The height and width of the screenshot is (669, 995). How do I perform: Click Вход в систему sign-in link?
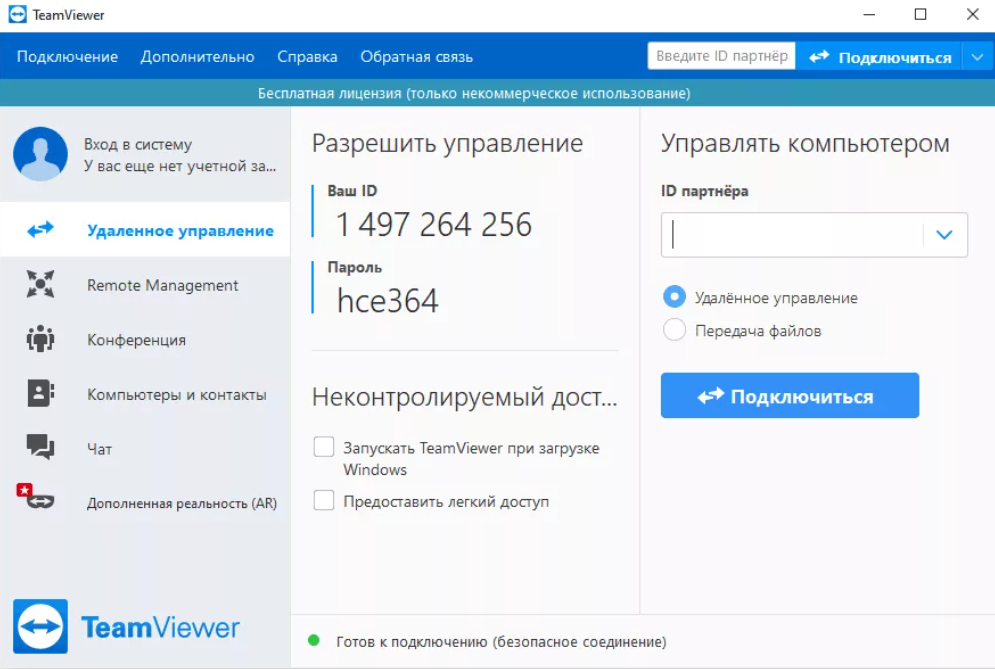(x=138, y=144)
